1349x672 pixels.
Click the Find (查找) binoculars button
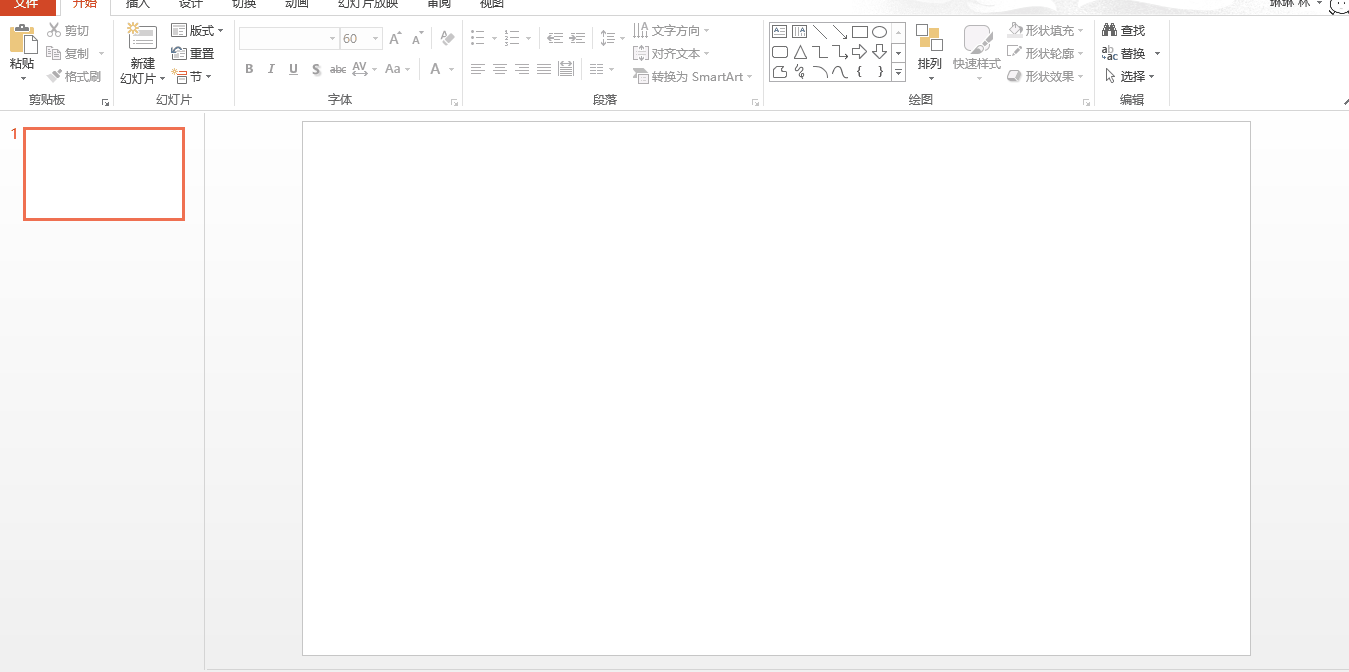coord(1124,31)
